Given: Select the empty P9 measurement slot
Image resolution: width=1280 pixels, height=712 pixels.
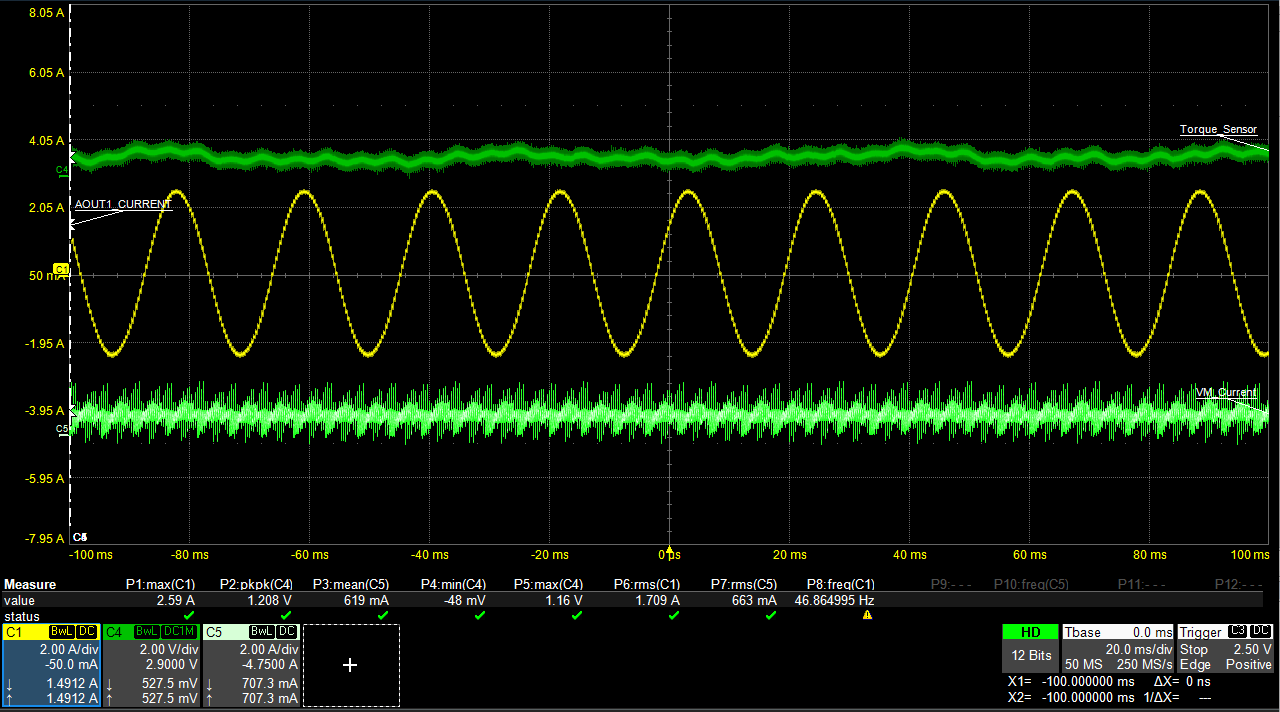Looking at the screenshot, I should click(946, 584).
